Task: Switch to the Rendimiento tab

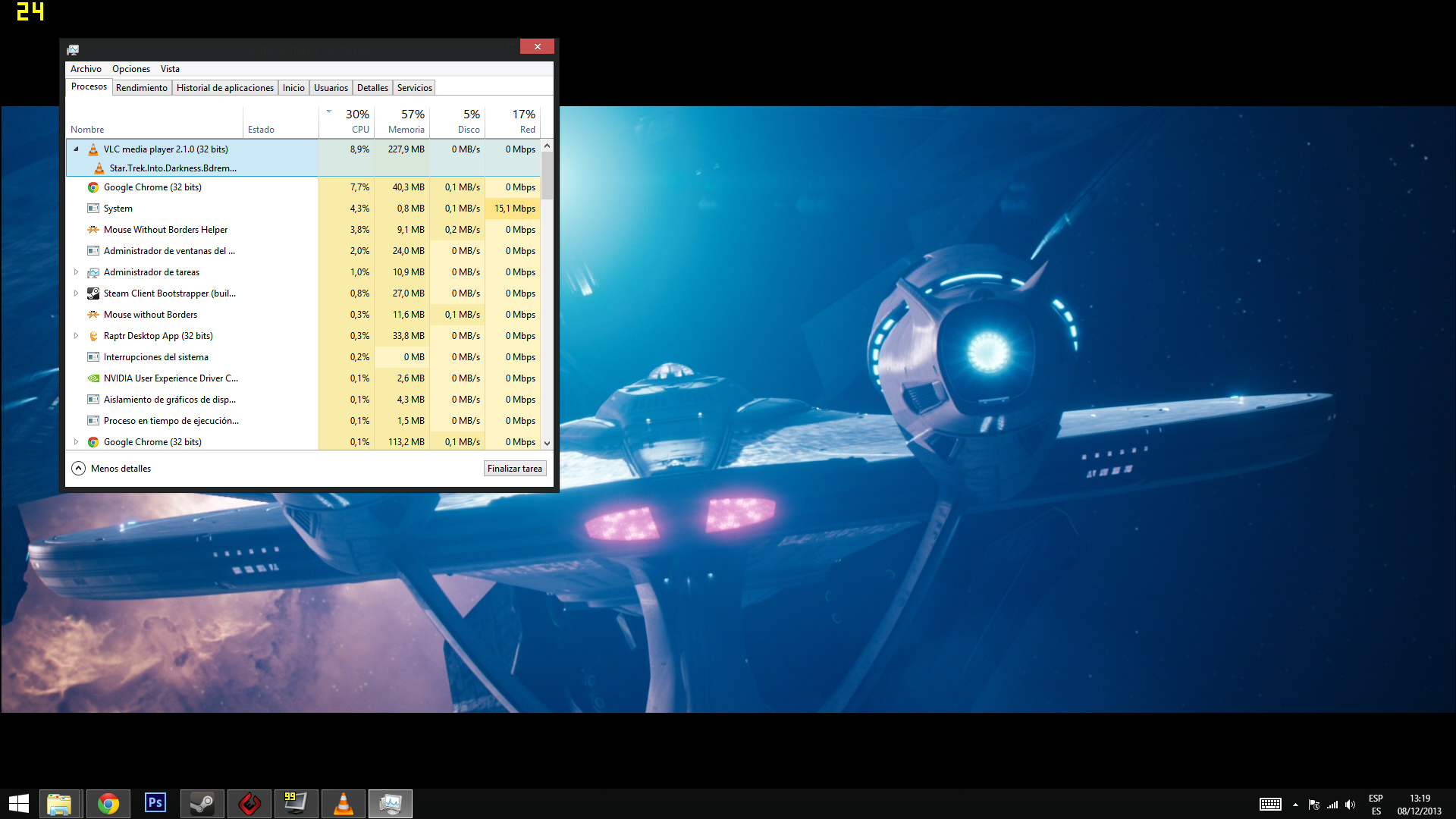Action: point(142,88)
